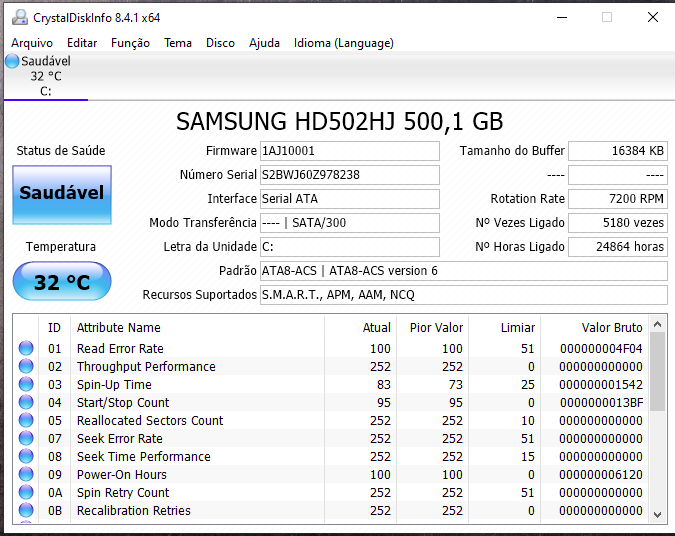Click the blue health orb for drive C:
Viewport: 675px width, 536px height.
tap(12, 61)
